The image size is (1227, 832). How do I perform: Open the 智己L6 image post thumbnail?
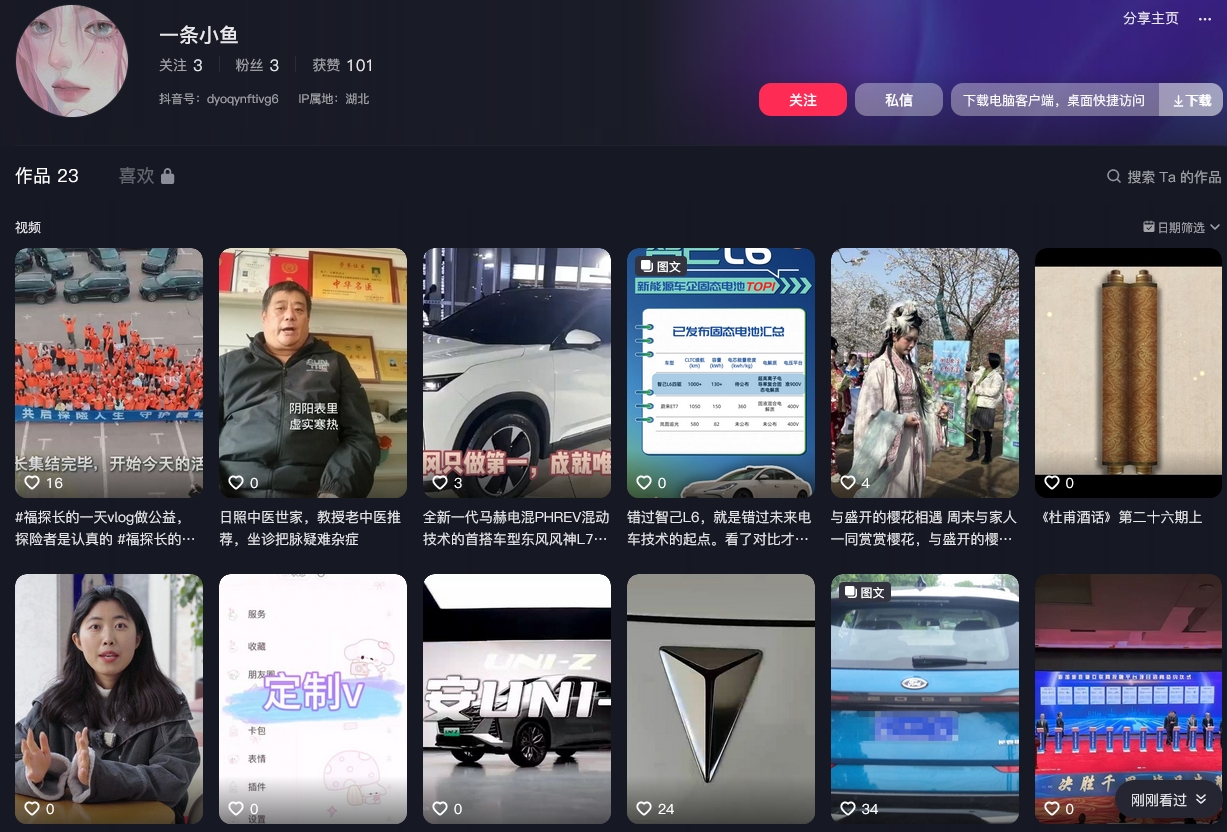(721, 373)
